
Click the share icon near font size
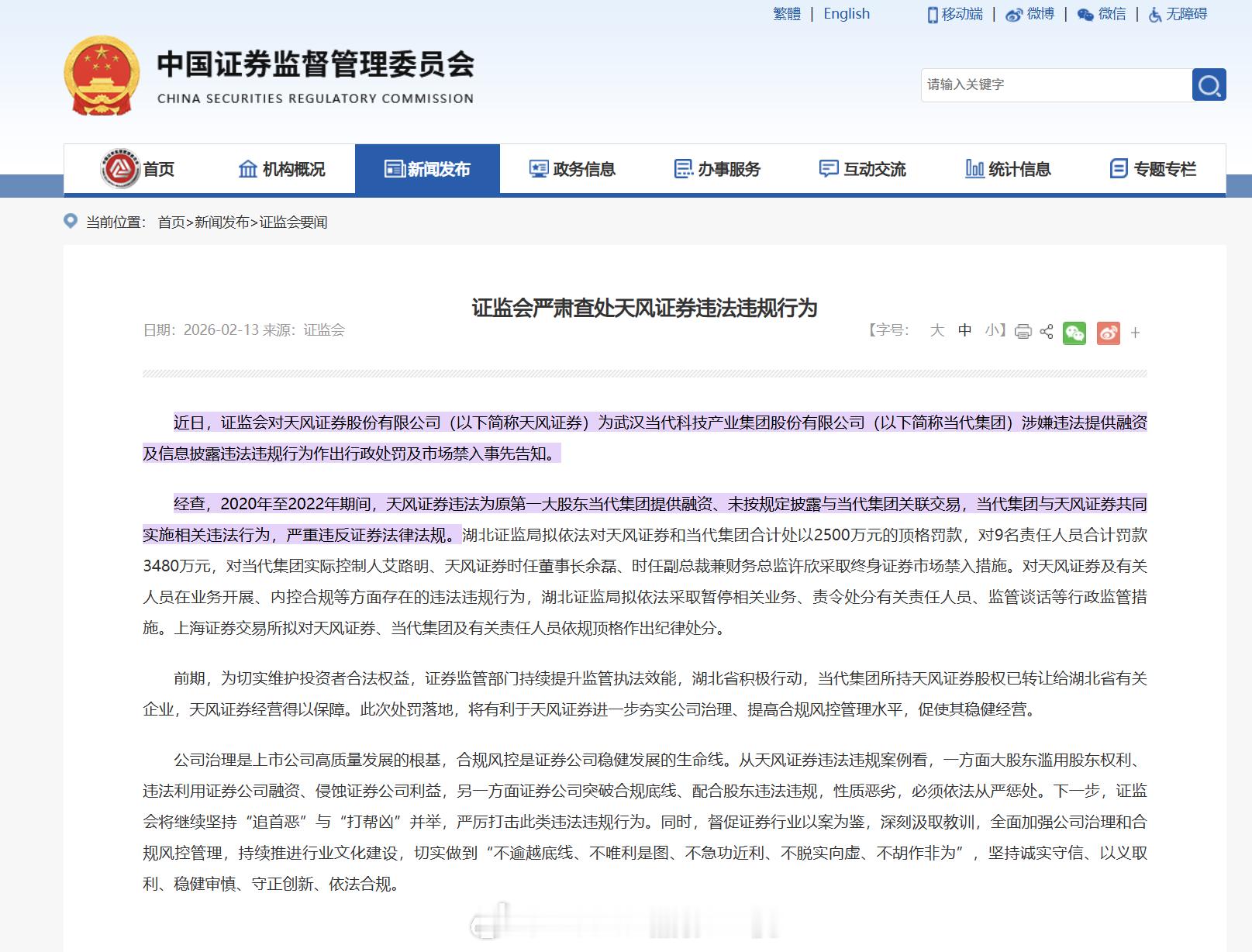(1047, 332)
